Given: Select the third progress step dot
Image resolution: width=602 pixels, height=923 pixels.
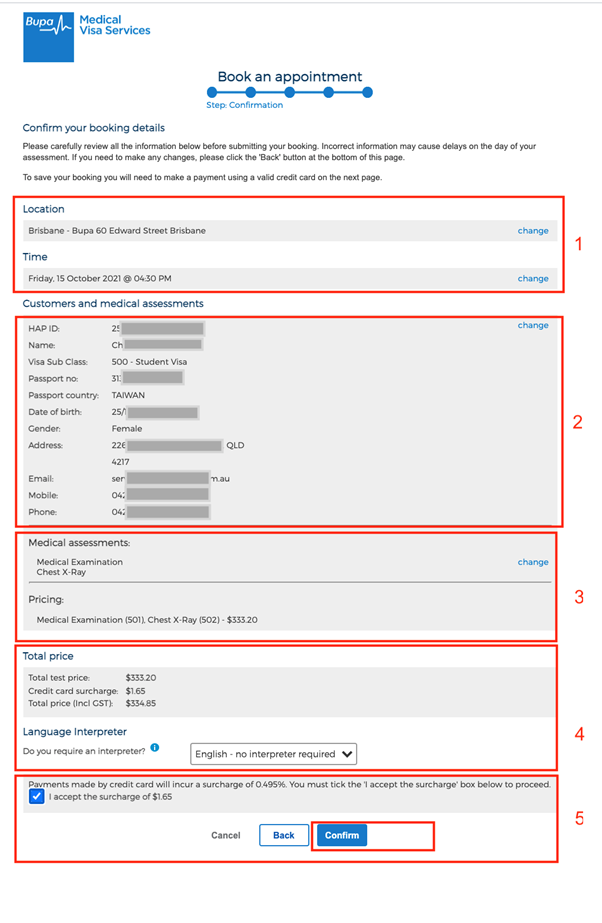Looking at the screenshot, I should (x=289, y=92).
